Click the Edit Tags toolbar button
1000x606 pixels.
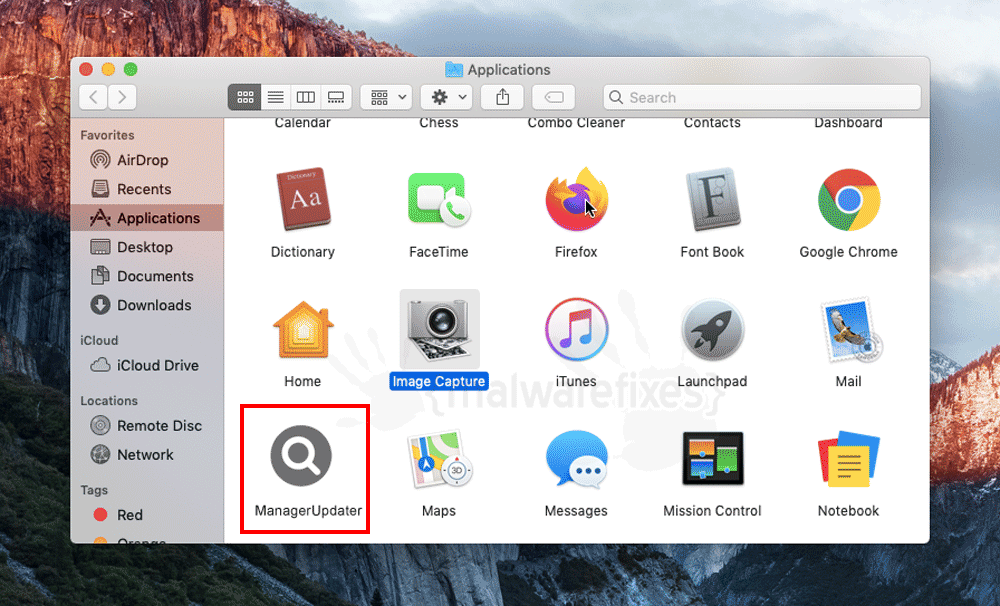click(x=554, y=97)
